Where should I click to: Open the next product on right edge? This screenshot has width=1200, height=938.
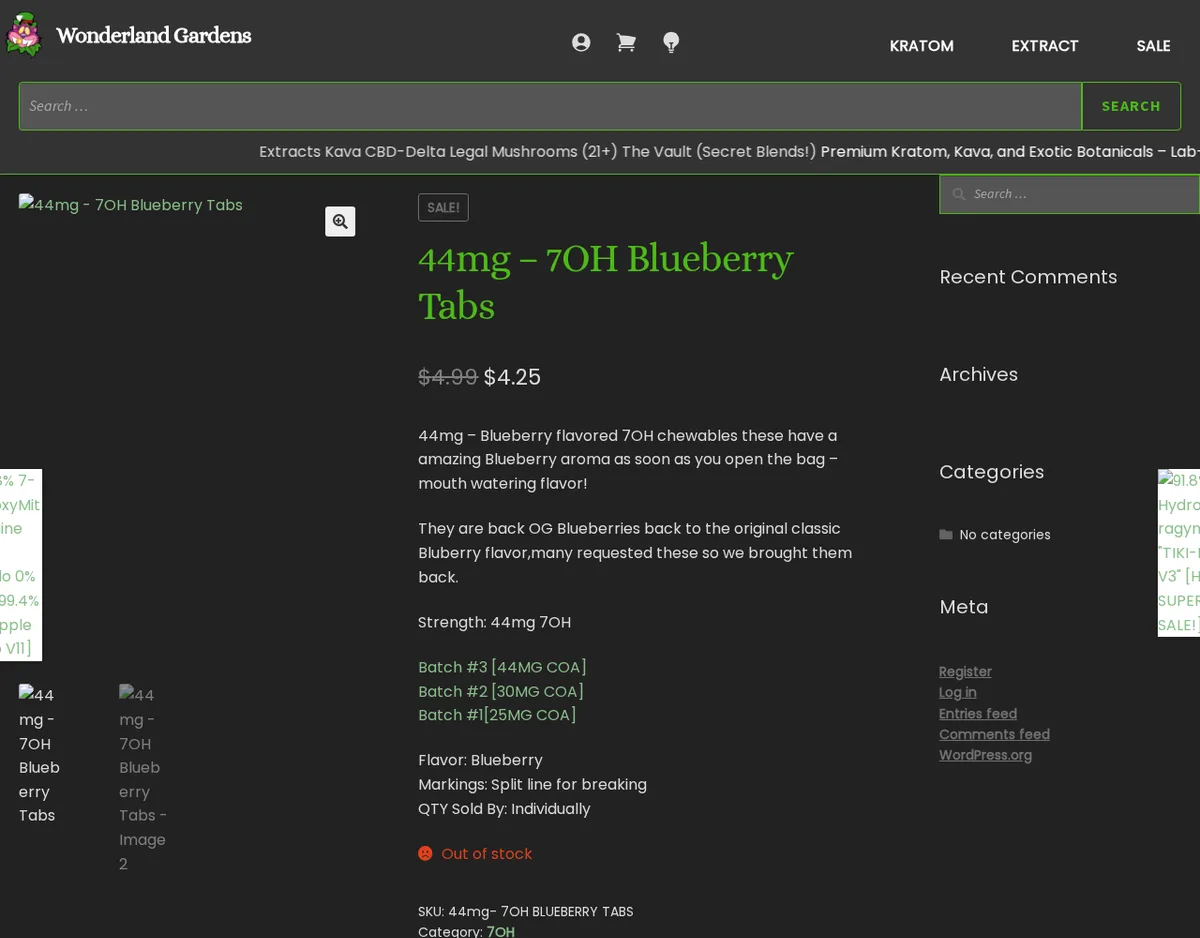tap(1179, 553)
